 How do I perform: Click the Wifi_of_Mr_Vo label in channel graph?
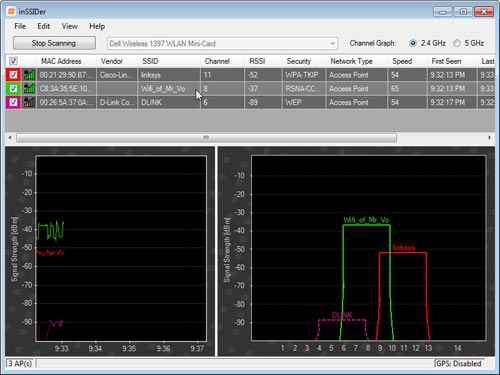(x=366, y=220)
